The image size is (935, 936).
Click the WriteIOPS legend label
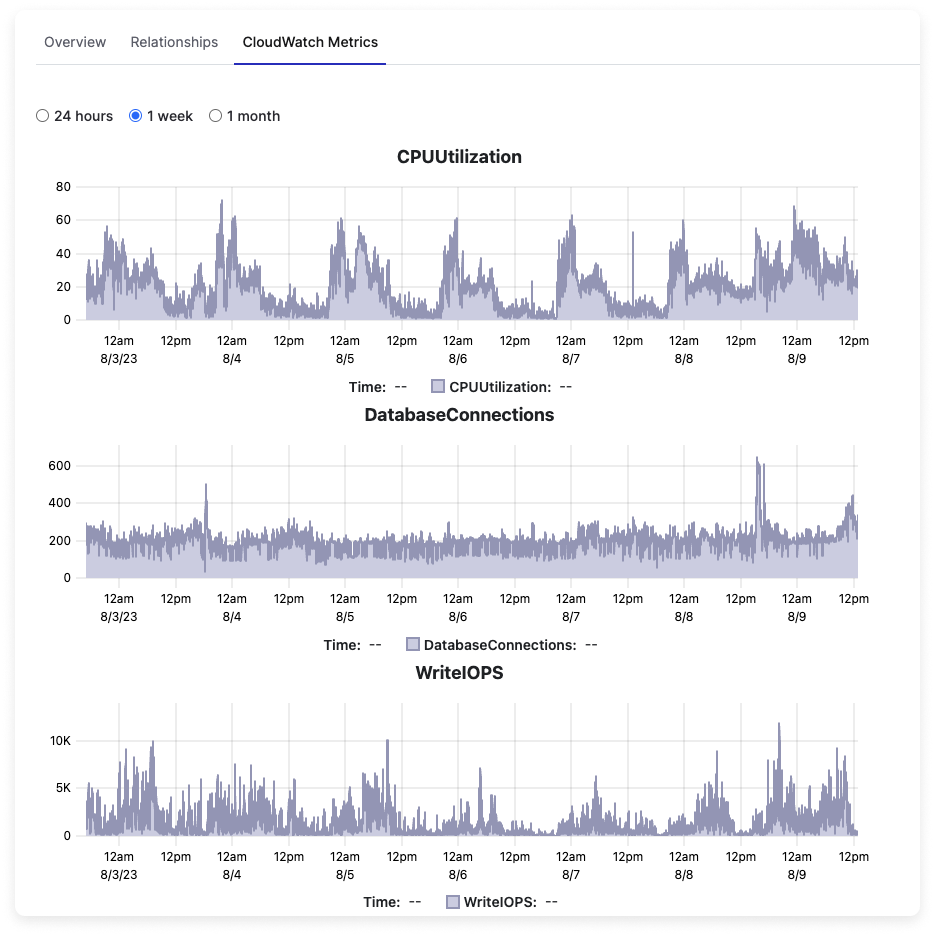pyautogui.click(x=500, y=902)
